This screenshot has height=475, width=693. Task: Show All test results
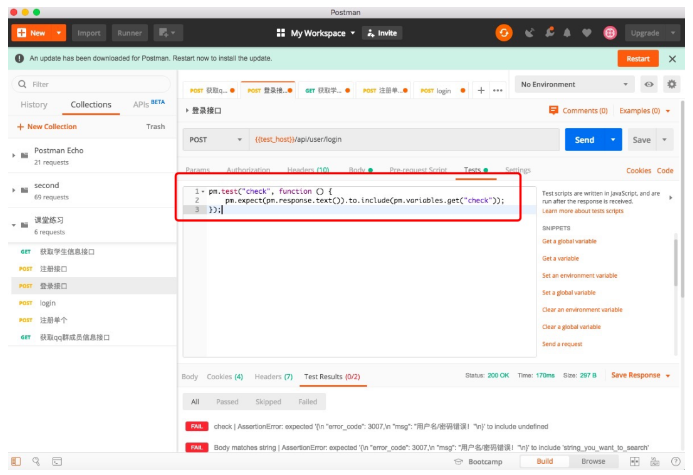coord(195,402)
